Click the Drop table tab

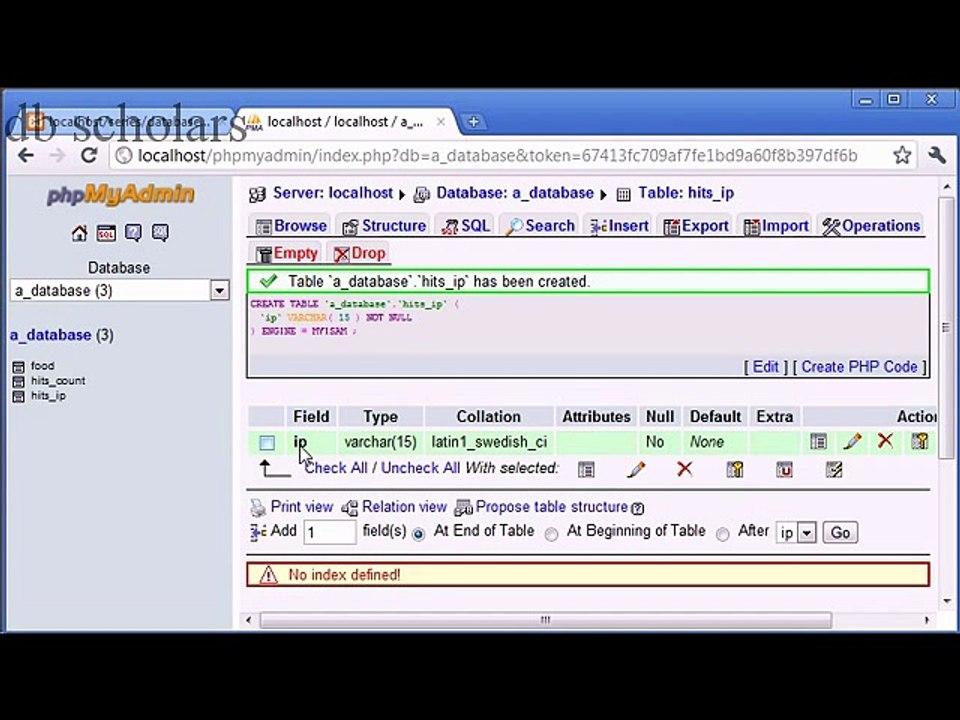point(359,253)
